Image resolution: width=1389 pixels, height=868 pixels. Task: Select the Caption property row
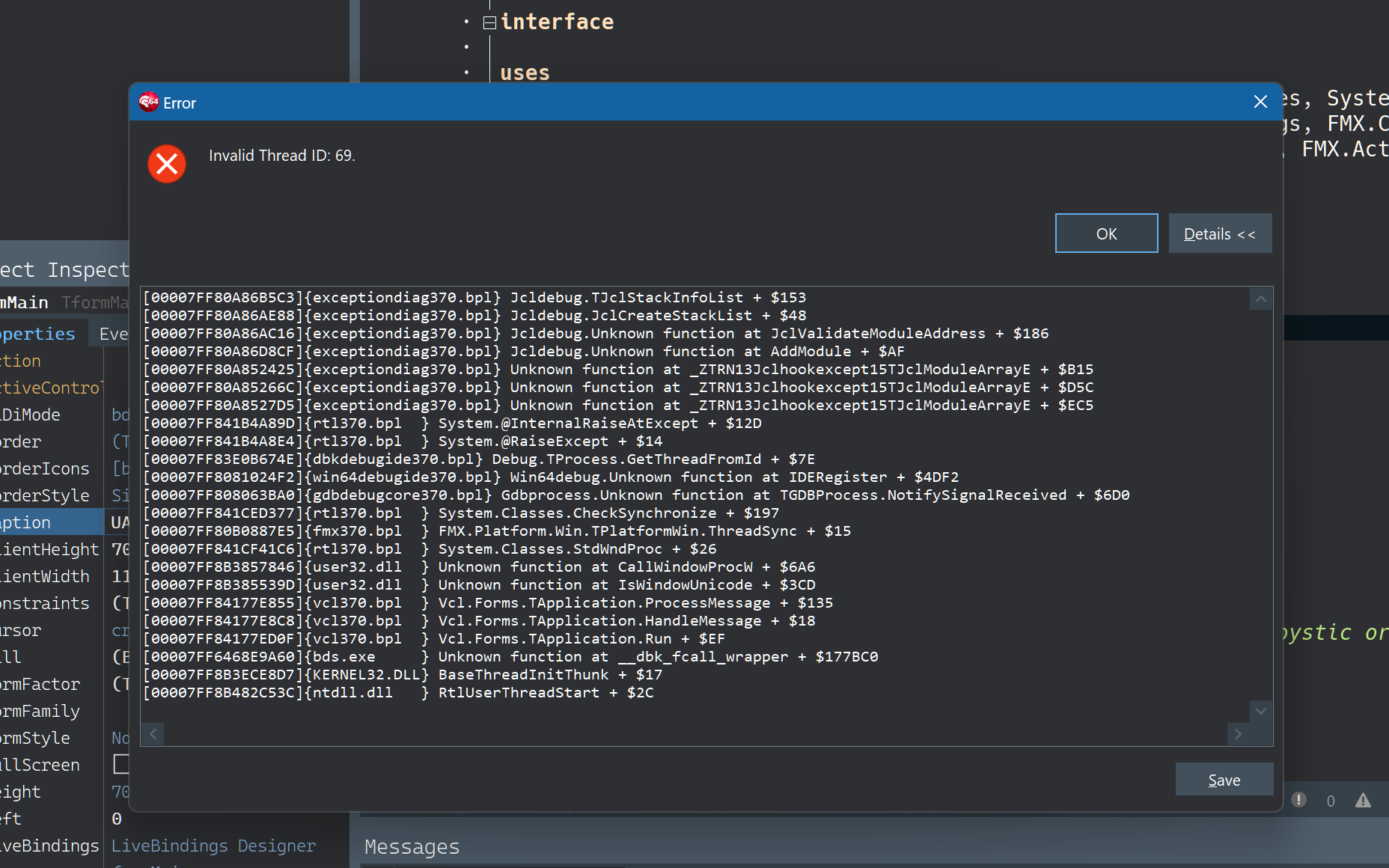(x=45, y=522)
